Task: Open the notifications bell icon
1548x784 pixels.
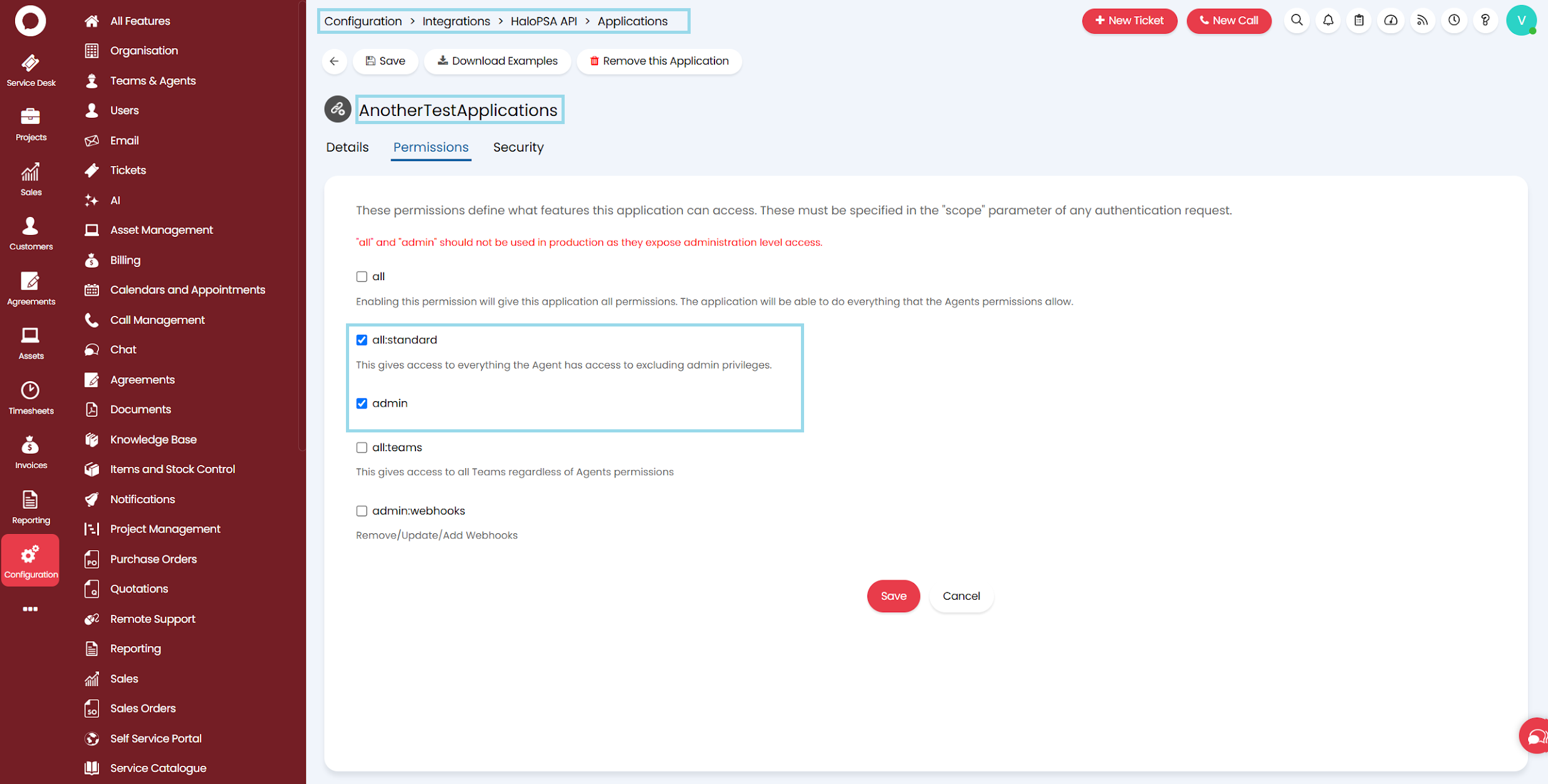Action: 1328,21
